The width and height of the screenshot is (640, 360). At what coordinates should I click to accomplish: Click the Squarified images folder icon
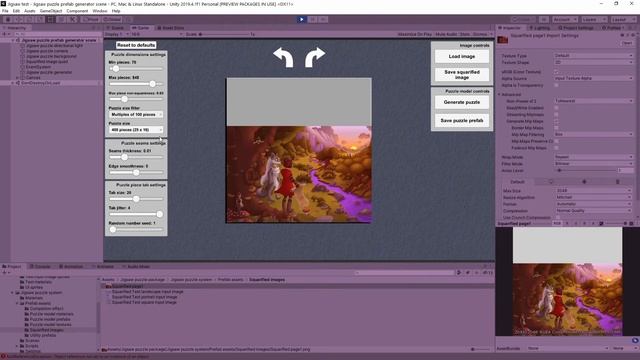click(x=27, y=330)
